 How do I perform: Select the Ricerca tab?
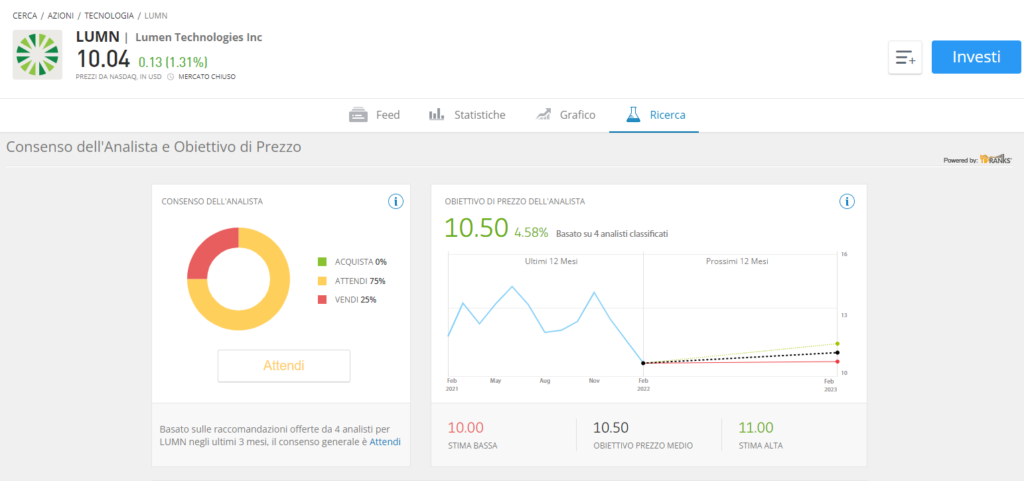pyautogui.click(x=656, y=115)
